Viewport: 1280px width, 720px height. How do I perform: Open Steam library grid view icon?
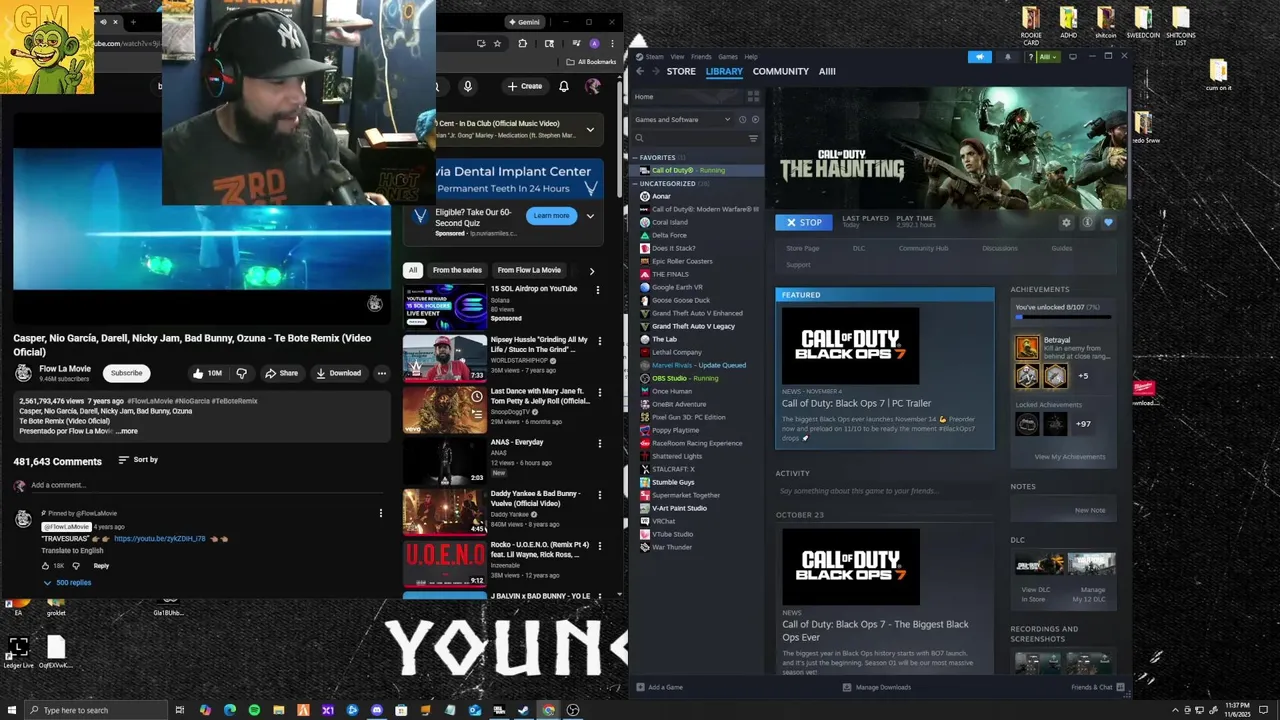(x=753, y=96)
